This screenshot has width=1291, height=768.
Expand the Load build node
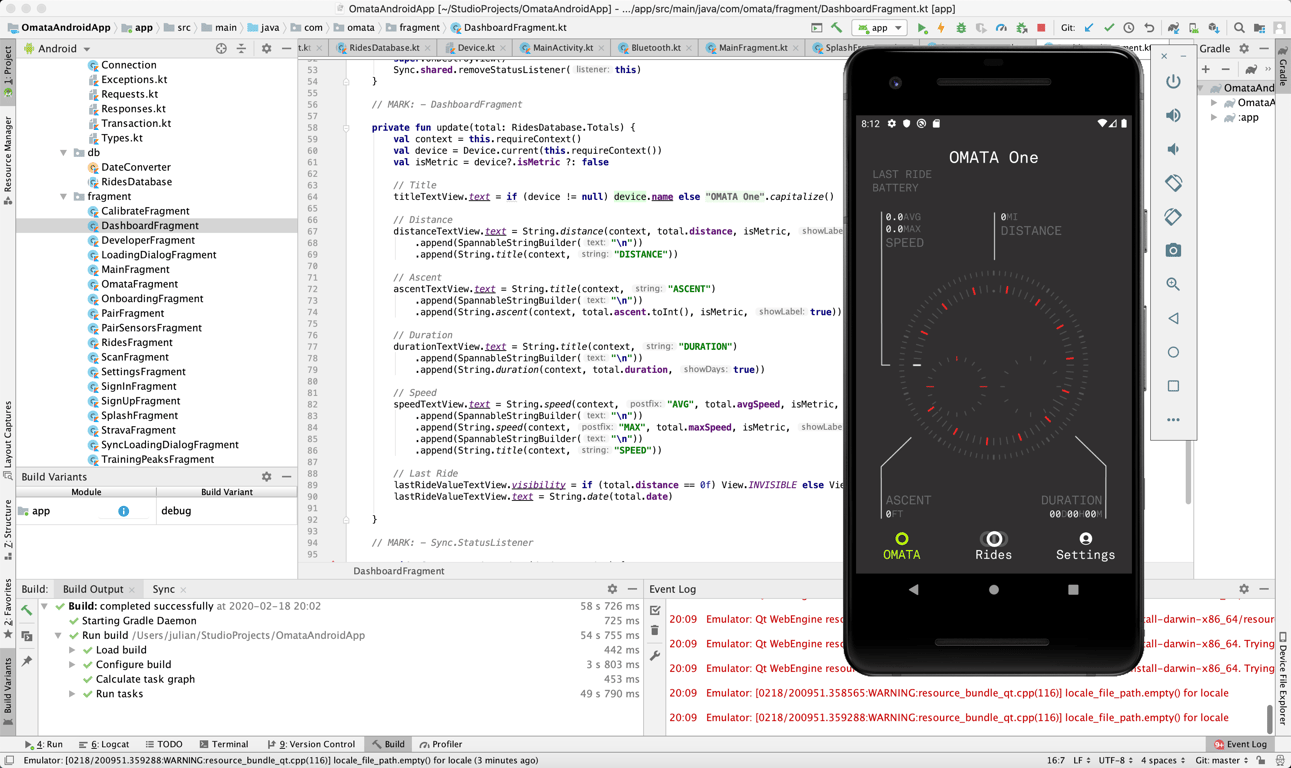tap(72, 650)
